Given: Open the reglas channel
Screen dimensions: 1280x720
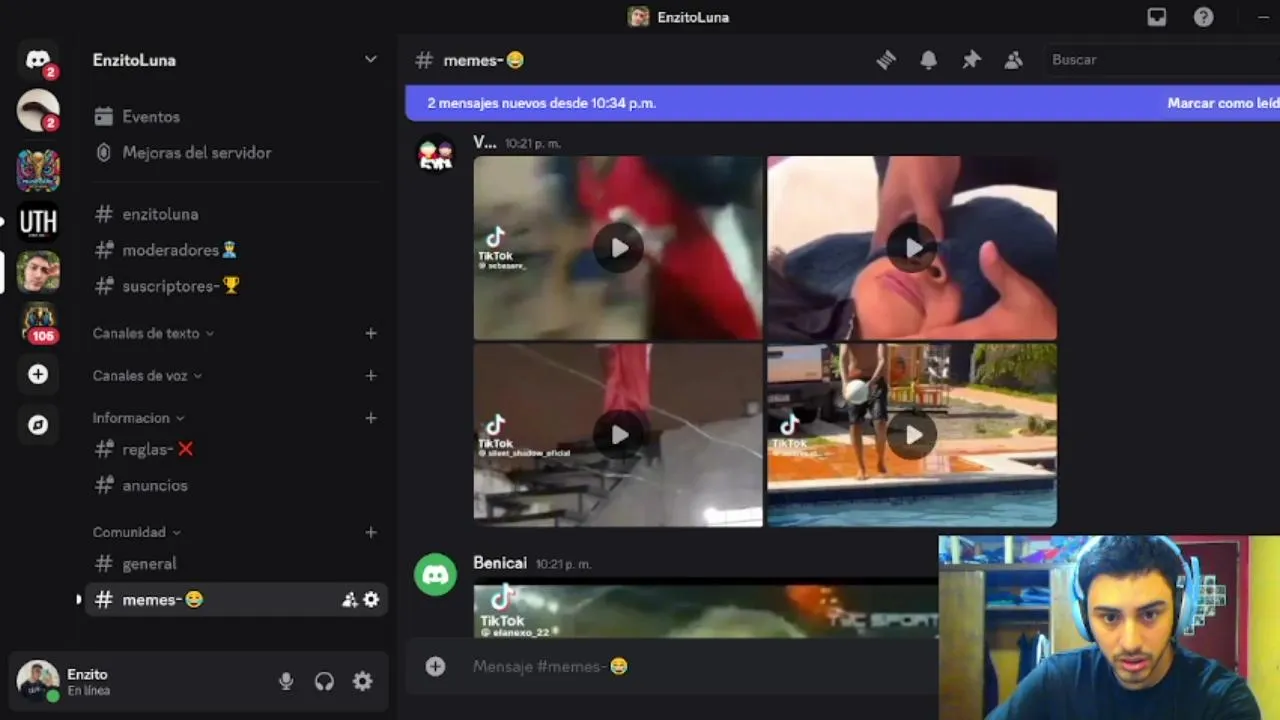Looking at the screenshot, I should (x=236, y=450).
